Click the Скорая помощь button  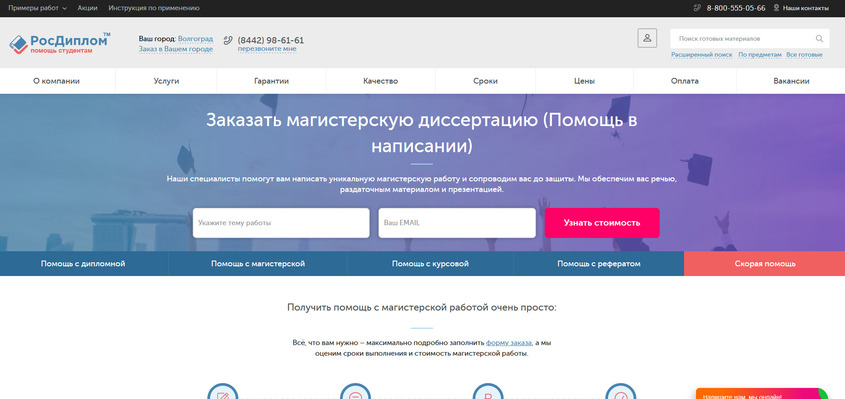tap(765, 264)
